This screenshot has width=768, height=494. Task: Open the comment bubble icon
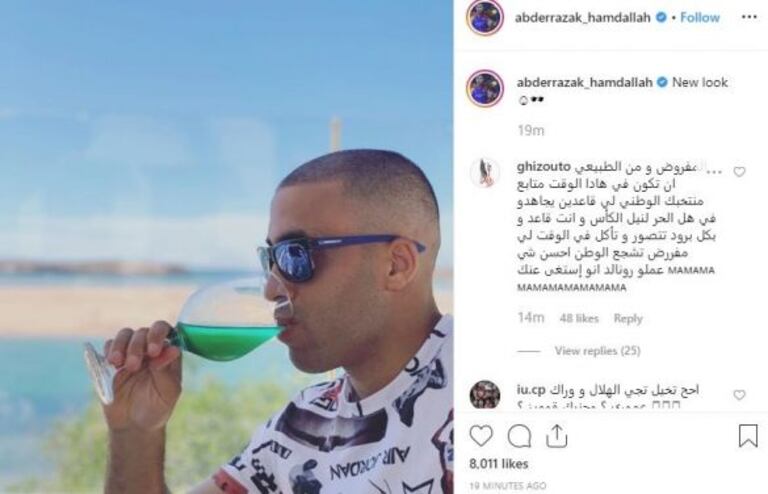tap(519, 436)
